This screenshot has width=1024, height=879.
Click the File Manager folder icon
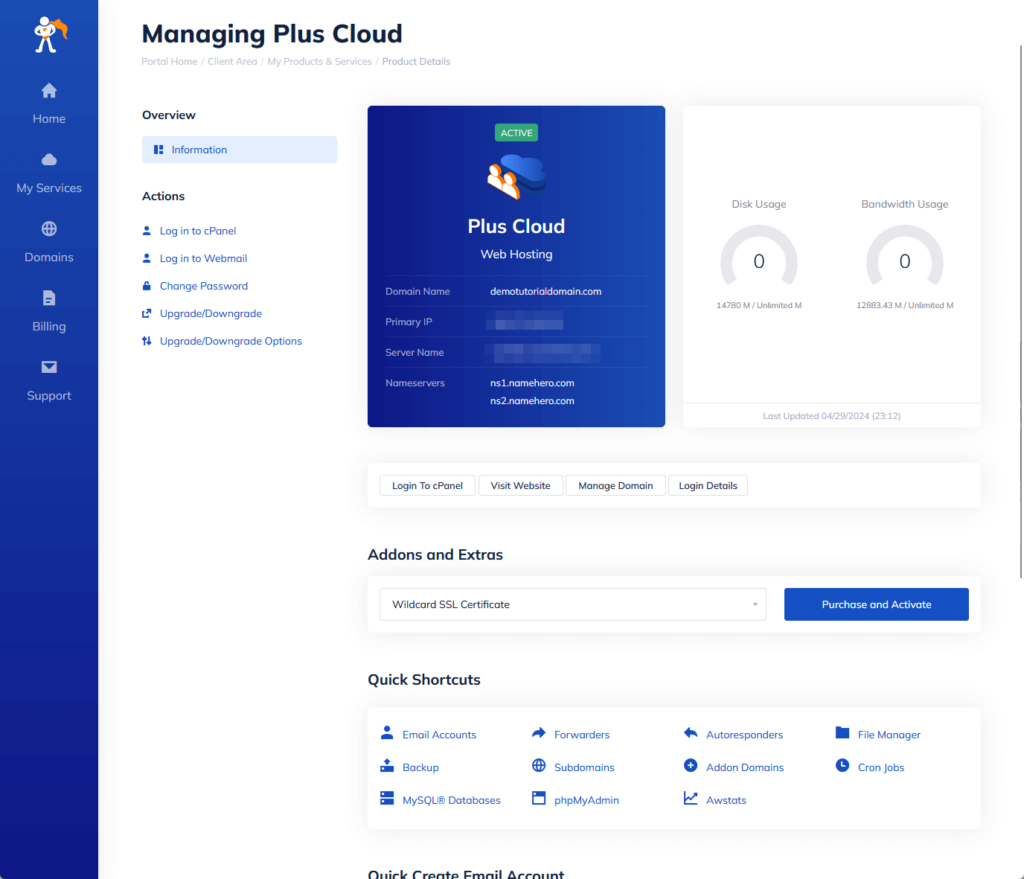pos(842,733)
